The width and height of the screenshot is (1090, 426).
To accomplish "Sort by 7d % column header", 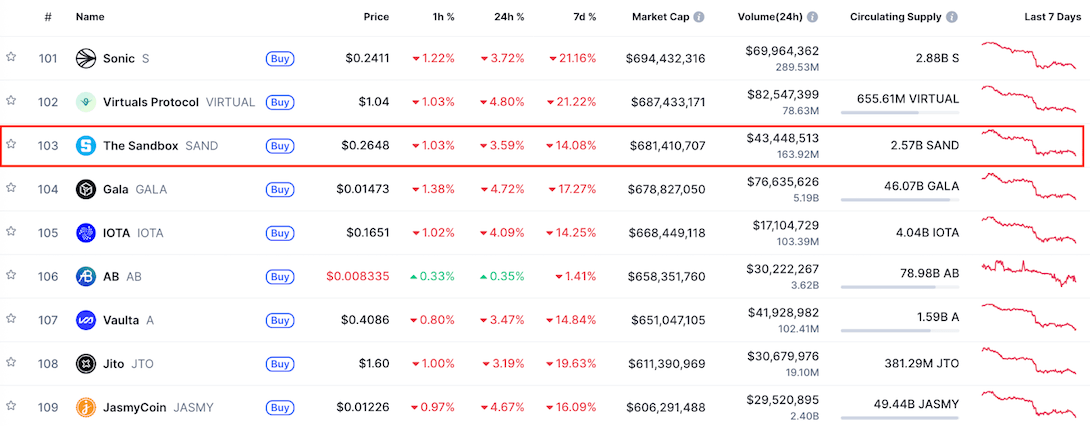I will [x=577, y=17].
